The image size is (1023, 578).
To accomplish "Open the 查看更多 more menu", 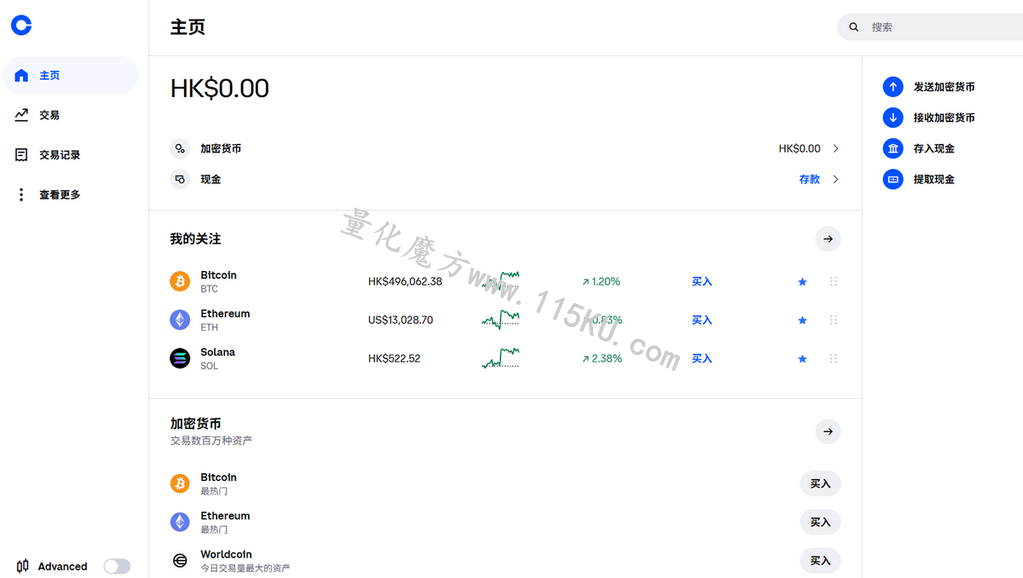I will tap(70, 194).
